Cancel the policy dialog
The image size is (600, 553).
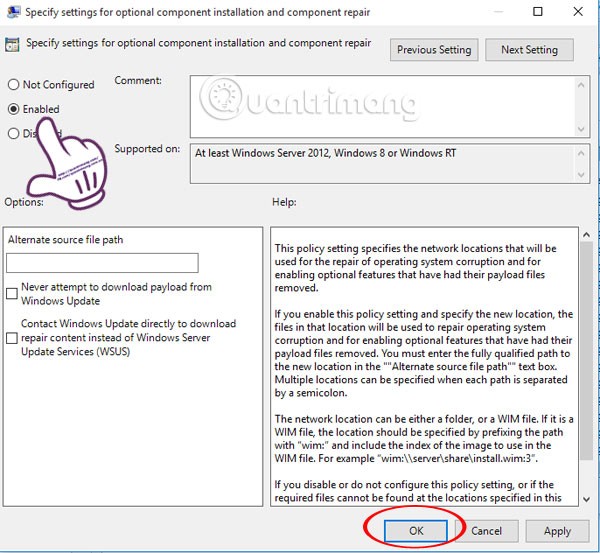(486, 530)
